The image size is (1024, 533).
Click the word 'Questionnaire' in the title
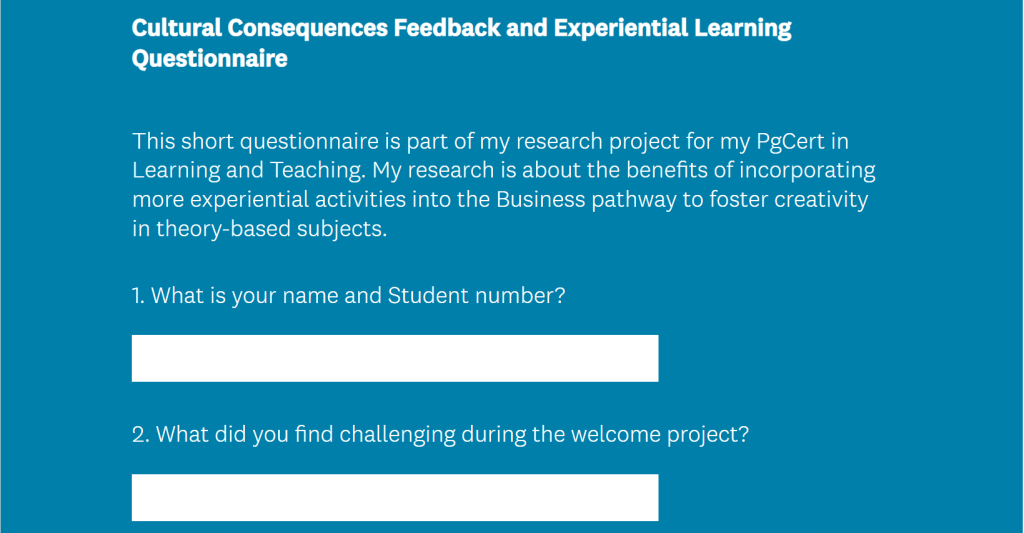[x=210, y=59]
